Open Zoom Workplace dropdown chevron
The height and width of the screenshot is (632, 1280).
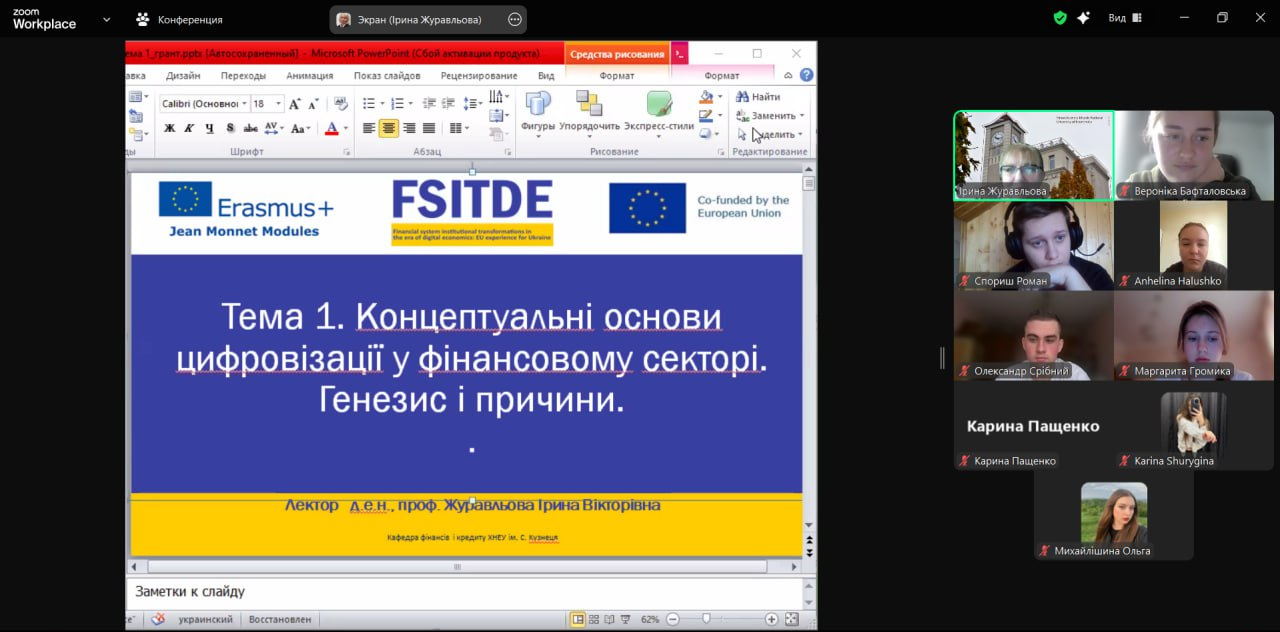click(x=106, y=19)
